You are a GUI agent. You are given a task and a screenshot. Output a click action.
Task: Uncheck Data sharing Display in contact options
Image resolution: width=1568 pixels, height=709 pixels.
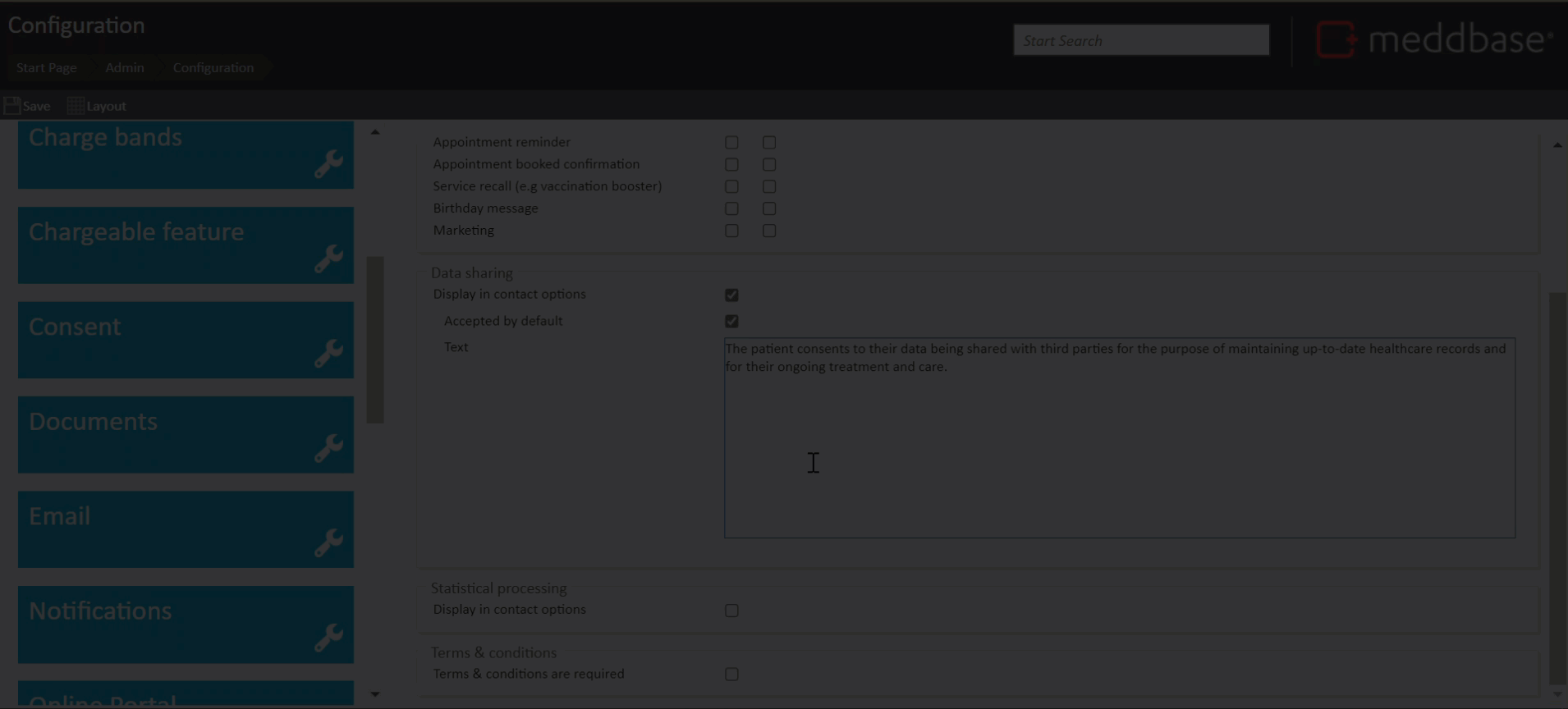pyautogui.click(x=731, y=295)
